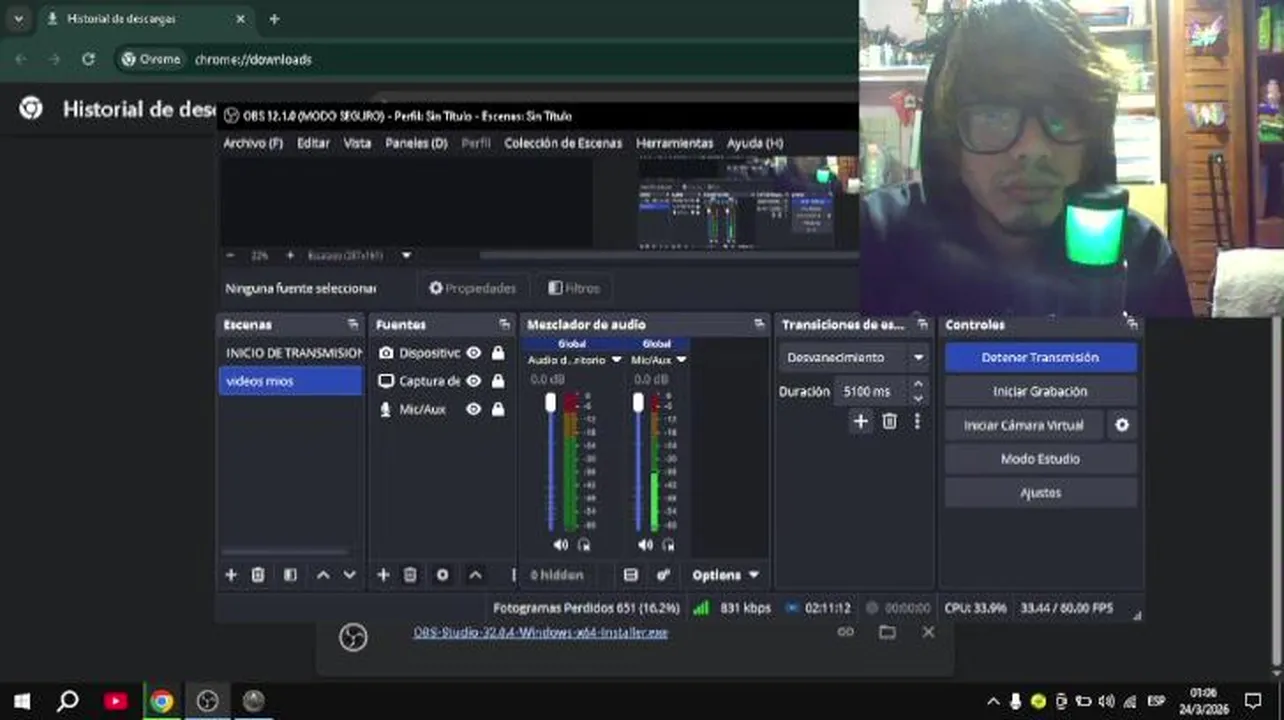Click Iniciar Grabación button

click(1040, 391)
